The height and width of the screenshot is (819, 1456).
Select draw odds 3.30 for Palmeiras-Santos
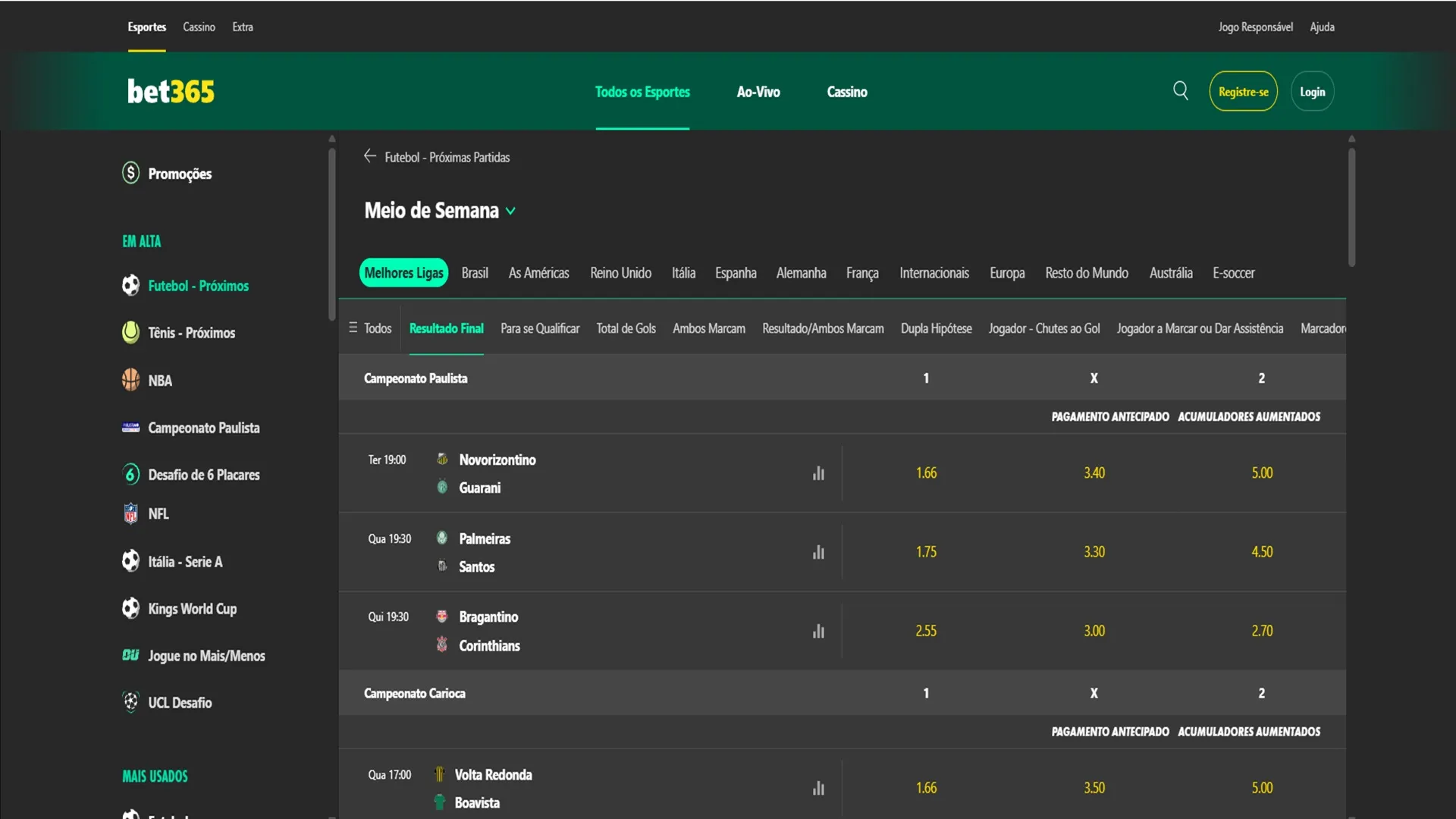(x=1094, y=552)
